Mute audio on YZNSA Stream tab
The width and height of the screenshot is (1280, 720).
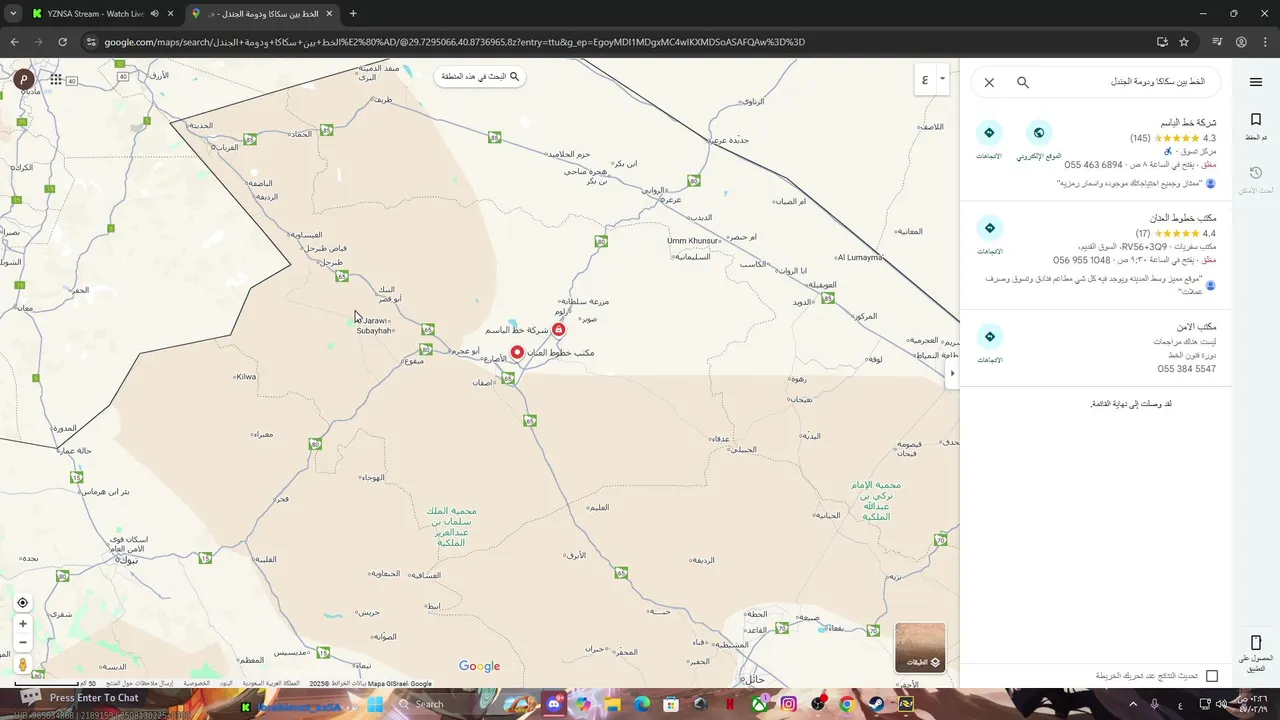(154, 14)
